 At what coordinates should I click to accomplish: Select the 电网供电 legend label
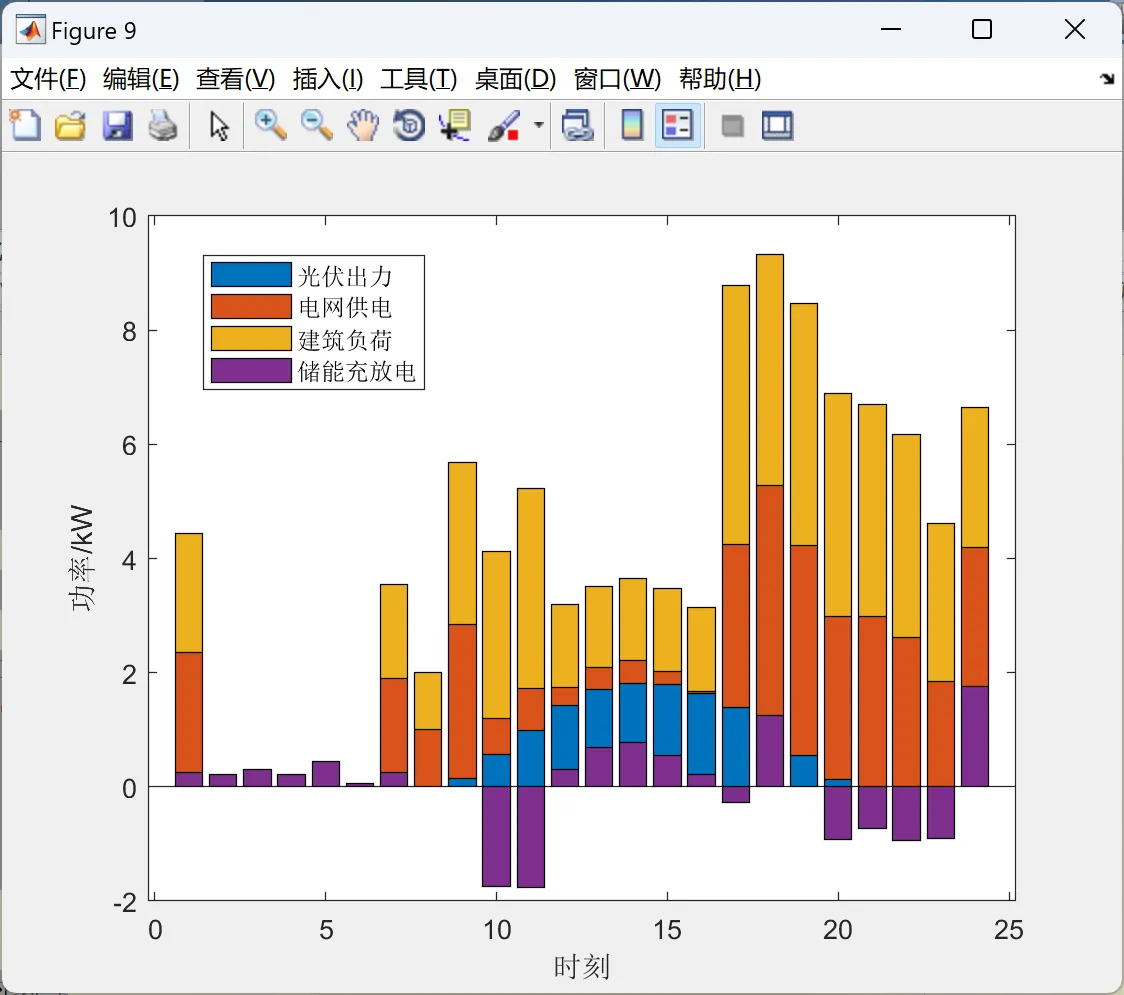coord(345,308)
